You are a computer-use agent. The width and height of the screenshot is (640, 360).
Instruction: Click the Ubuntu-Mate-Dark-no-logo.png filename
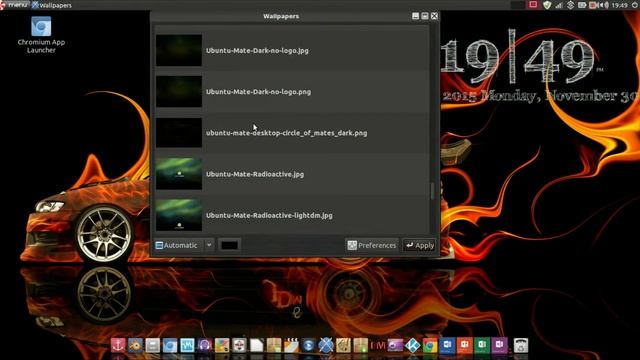[x=258, y=92]
